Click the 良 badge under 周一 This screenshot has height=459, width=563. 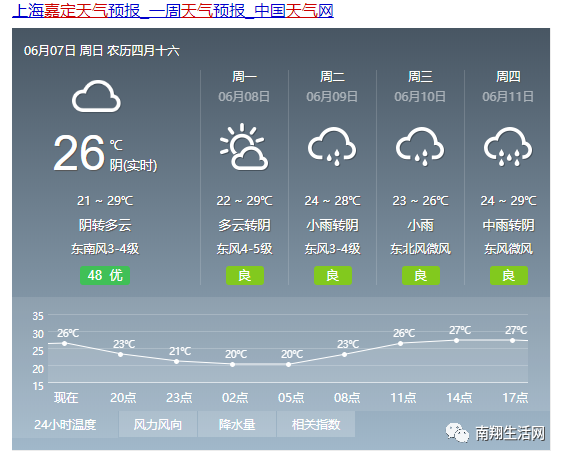click(245, 275)
